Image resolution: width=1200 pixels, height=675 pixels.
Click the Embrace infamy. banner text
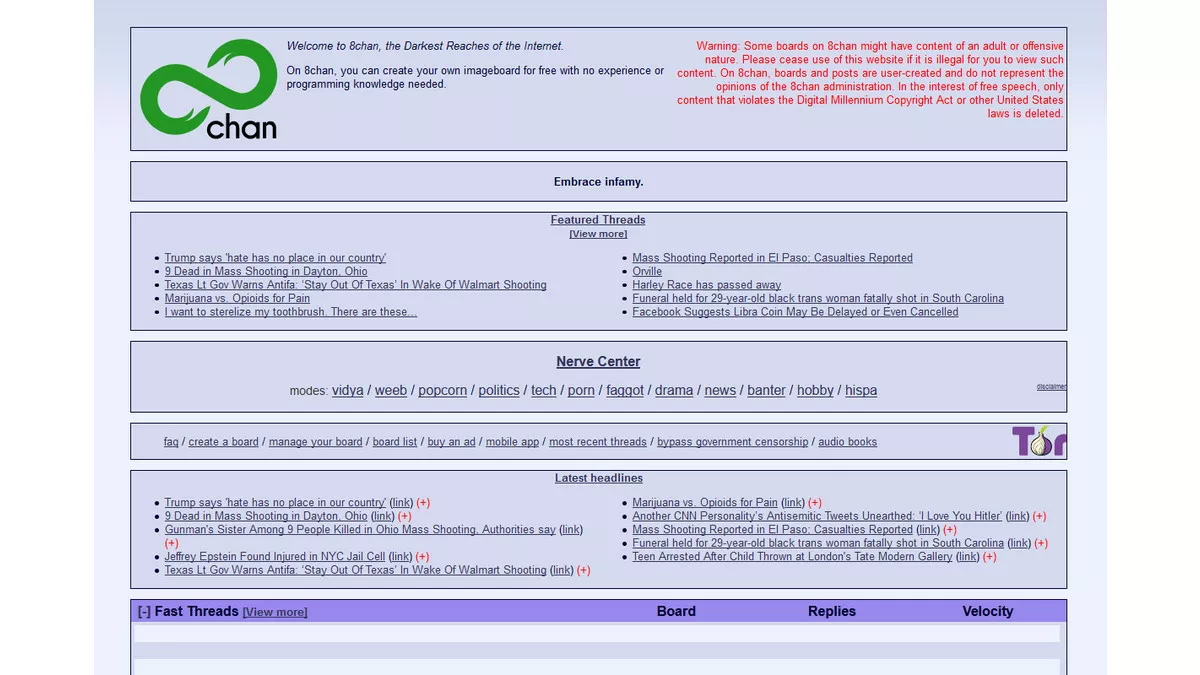pyautogui.click(x=599, y=182)
